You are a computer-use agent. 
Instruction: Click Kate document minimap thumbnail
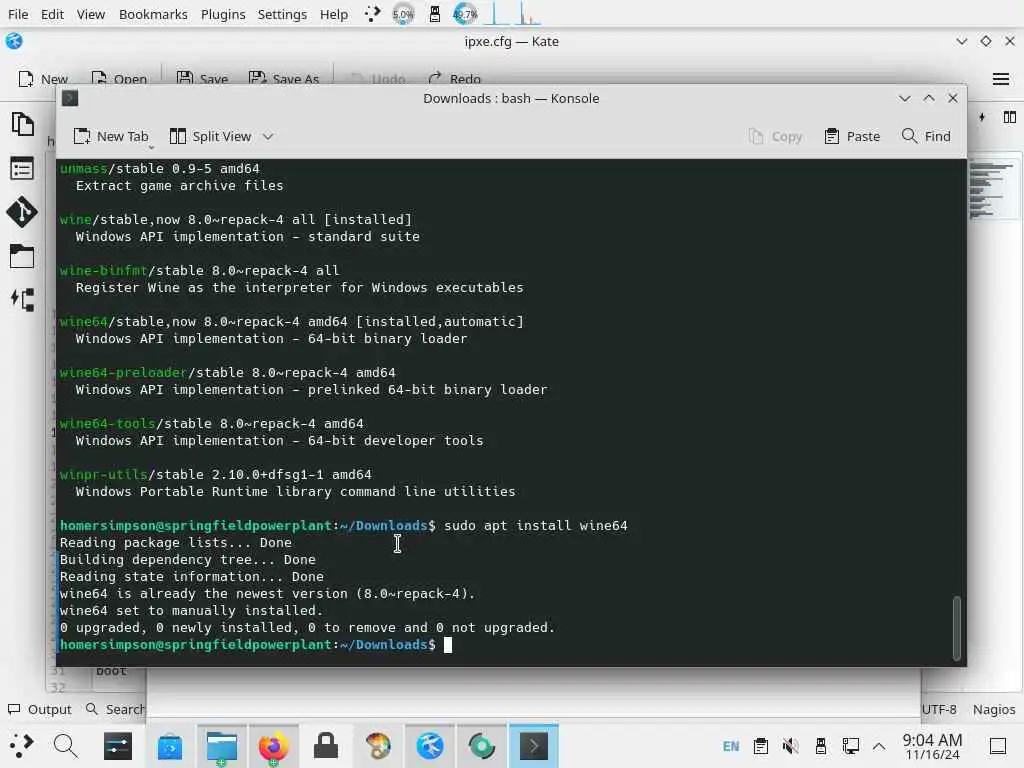click(993, 189)
